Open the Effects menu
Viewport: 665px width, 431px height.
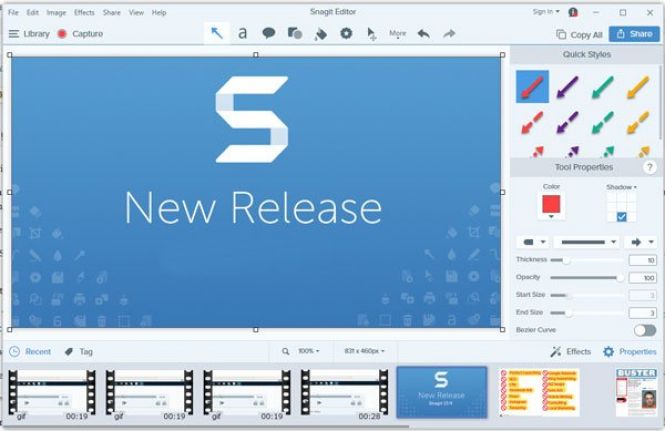(x=84, y=13)
